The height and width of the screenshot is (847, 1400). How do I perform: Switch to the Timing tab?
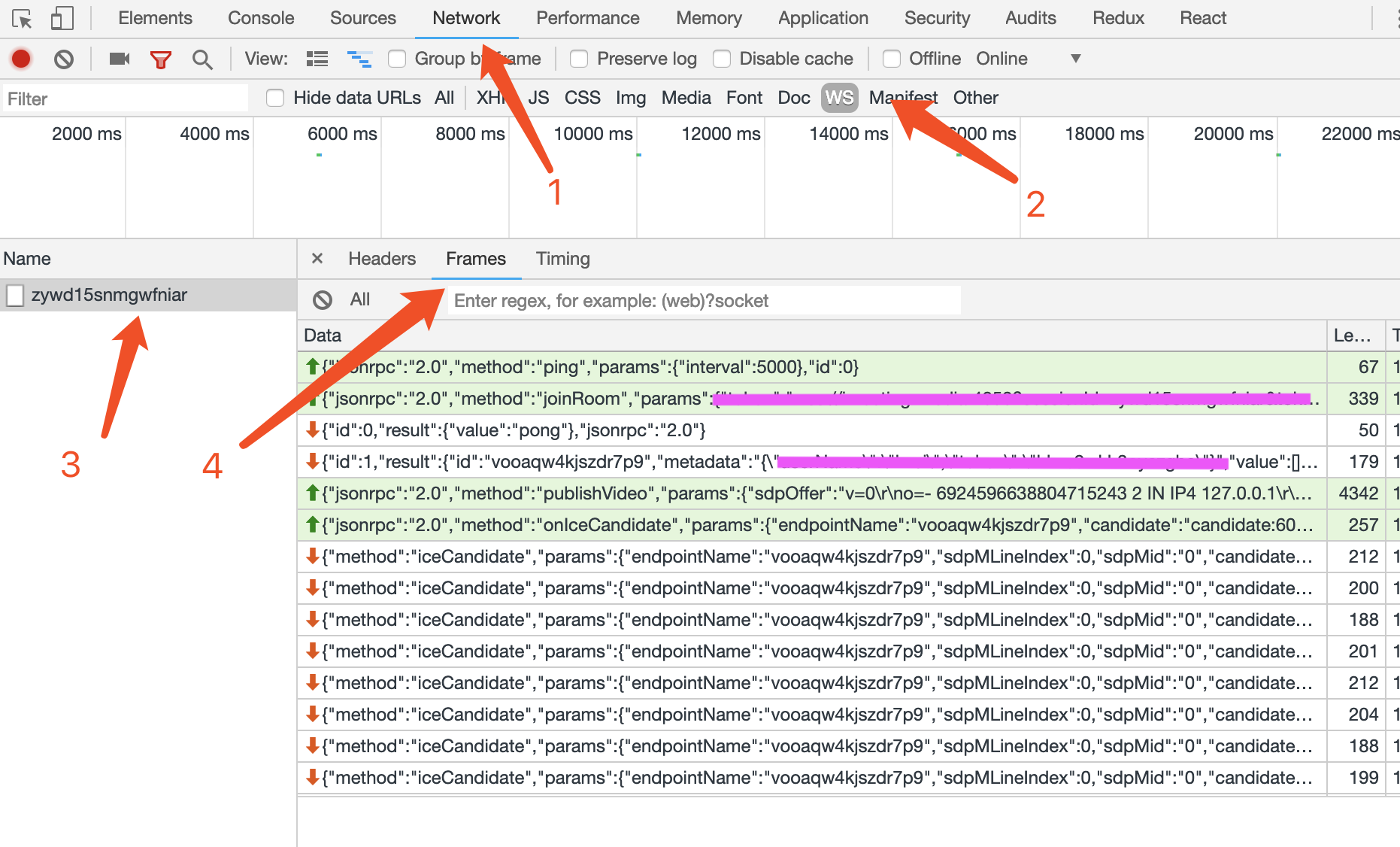[x=562, y=259]
